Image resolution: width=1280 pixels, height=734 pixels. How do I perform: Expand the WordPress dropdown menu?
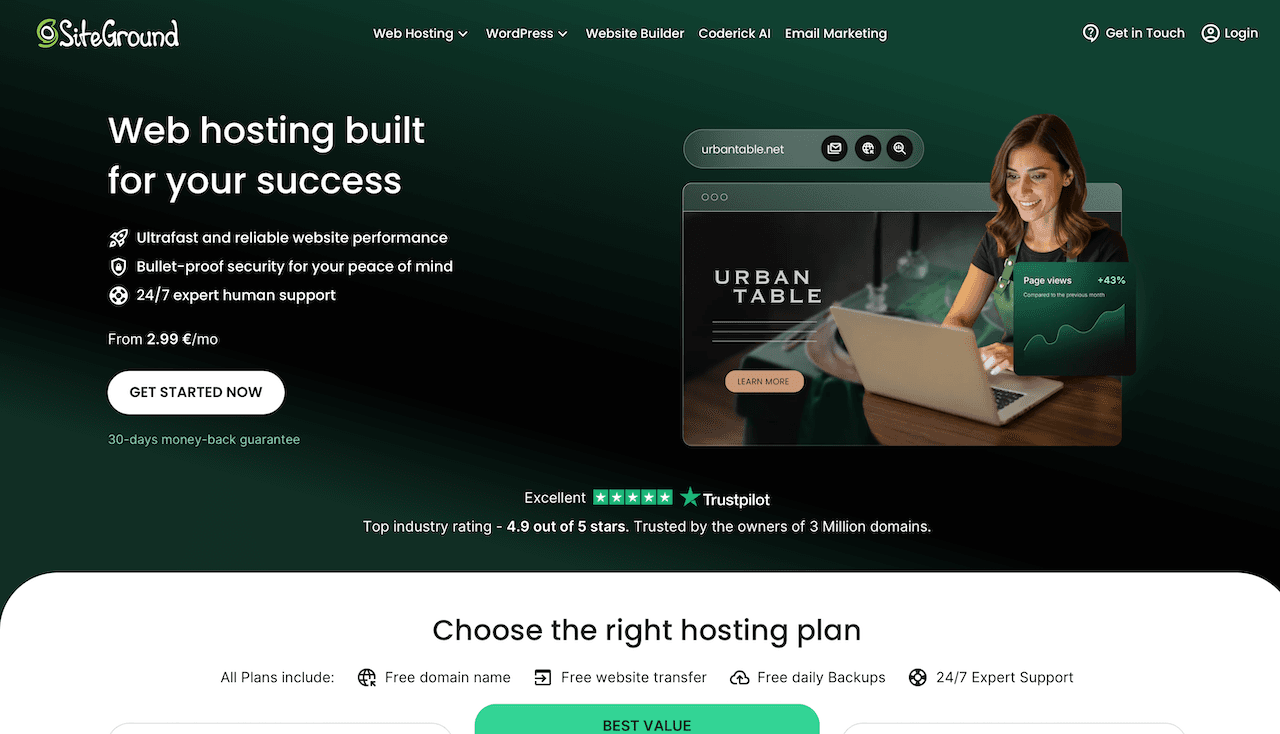point(527,33)
